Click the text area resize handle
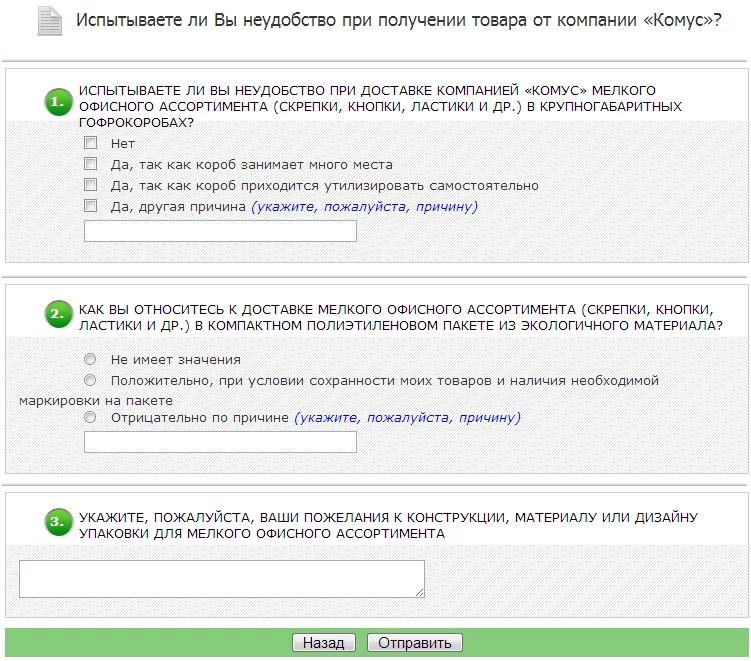 point(420,593)
